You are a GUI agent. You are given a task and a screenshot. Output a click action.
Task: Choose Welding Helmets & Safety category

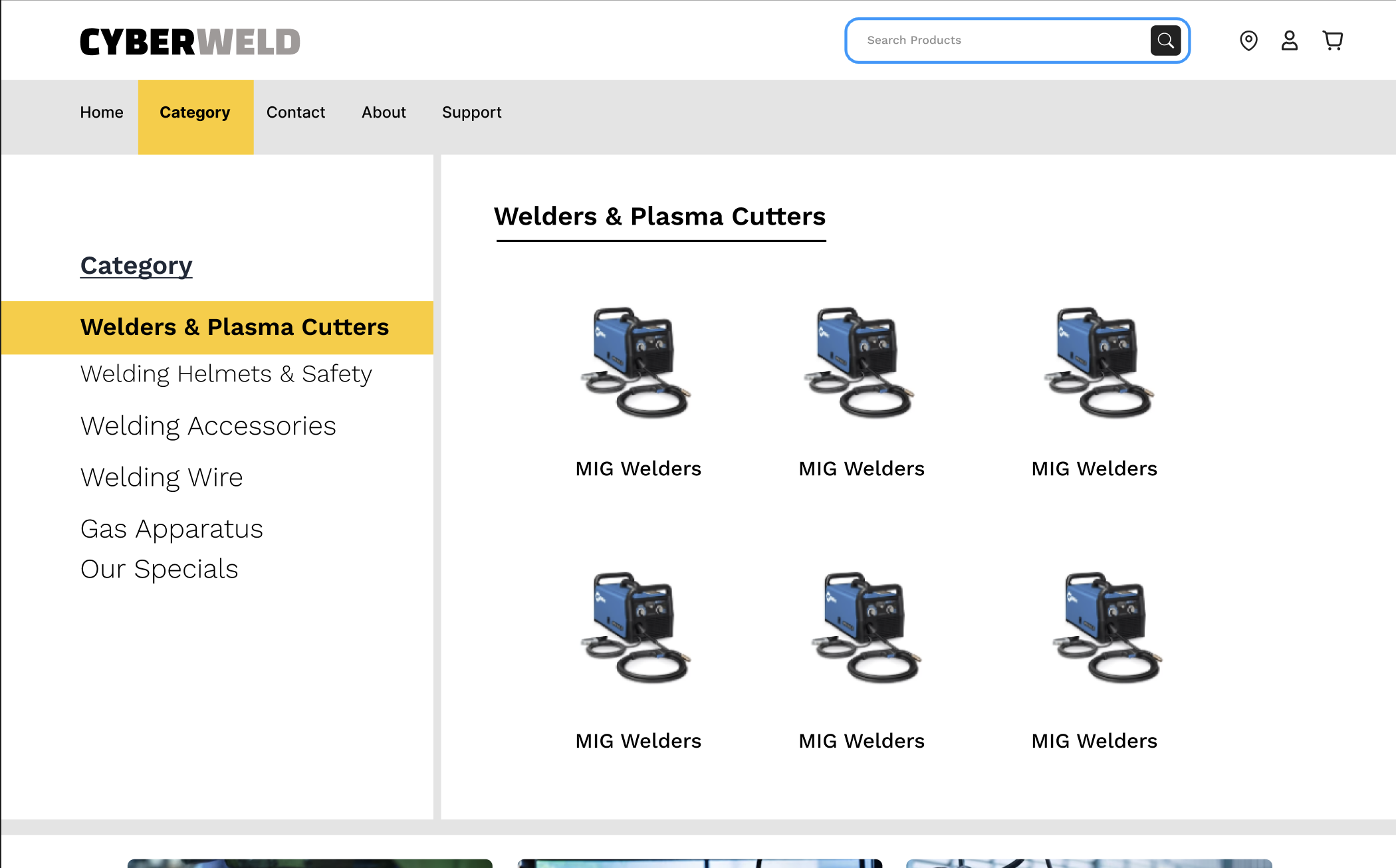pos(226,374)
